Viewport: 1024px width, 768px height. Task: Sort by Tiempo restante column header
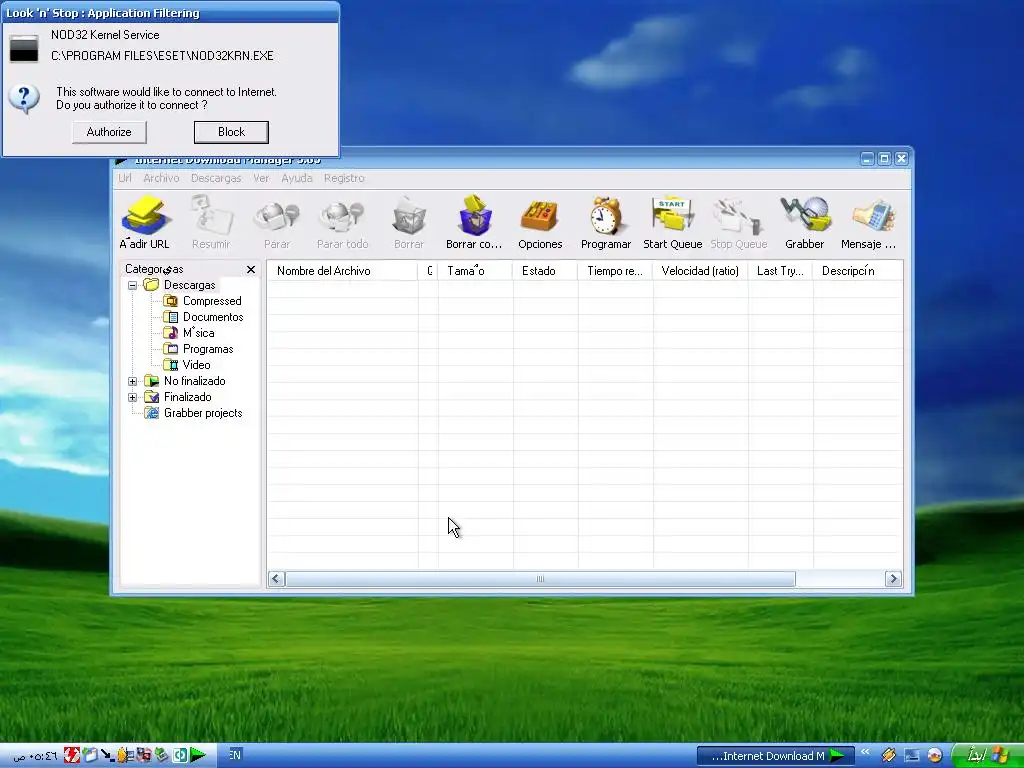click(x=615, y=271)
